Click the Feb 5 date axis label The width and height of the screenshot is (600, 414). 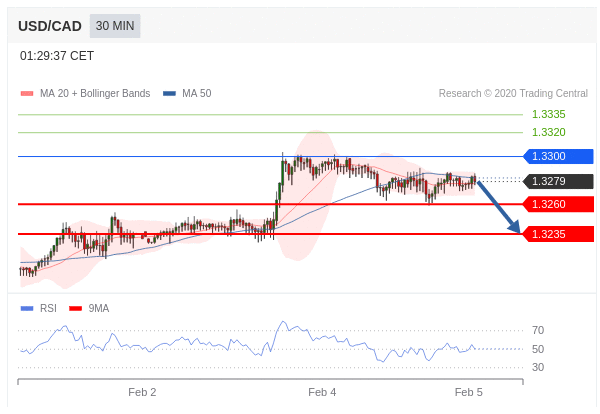click(x=469, y=392)
